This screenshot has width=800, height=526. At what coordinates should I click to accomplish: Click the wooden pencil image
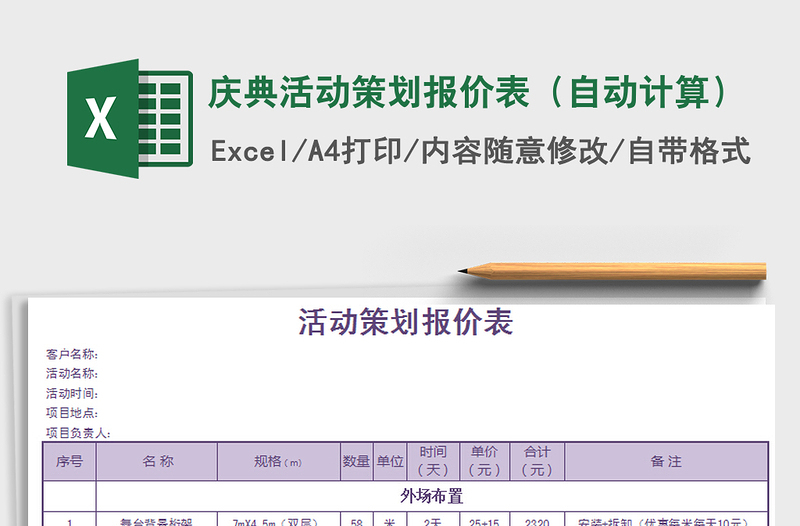point(612,271)
